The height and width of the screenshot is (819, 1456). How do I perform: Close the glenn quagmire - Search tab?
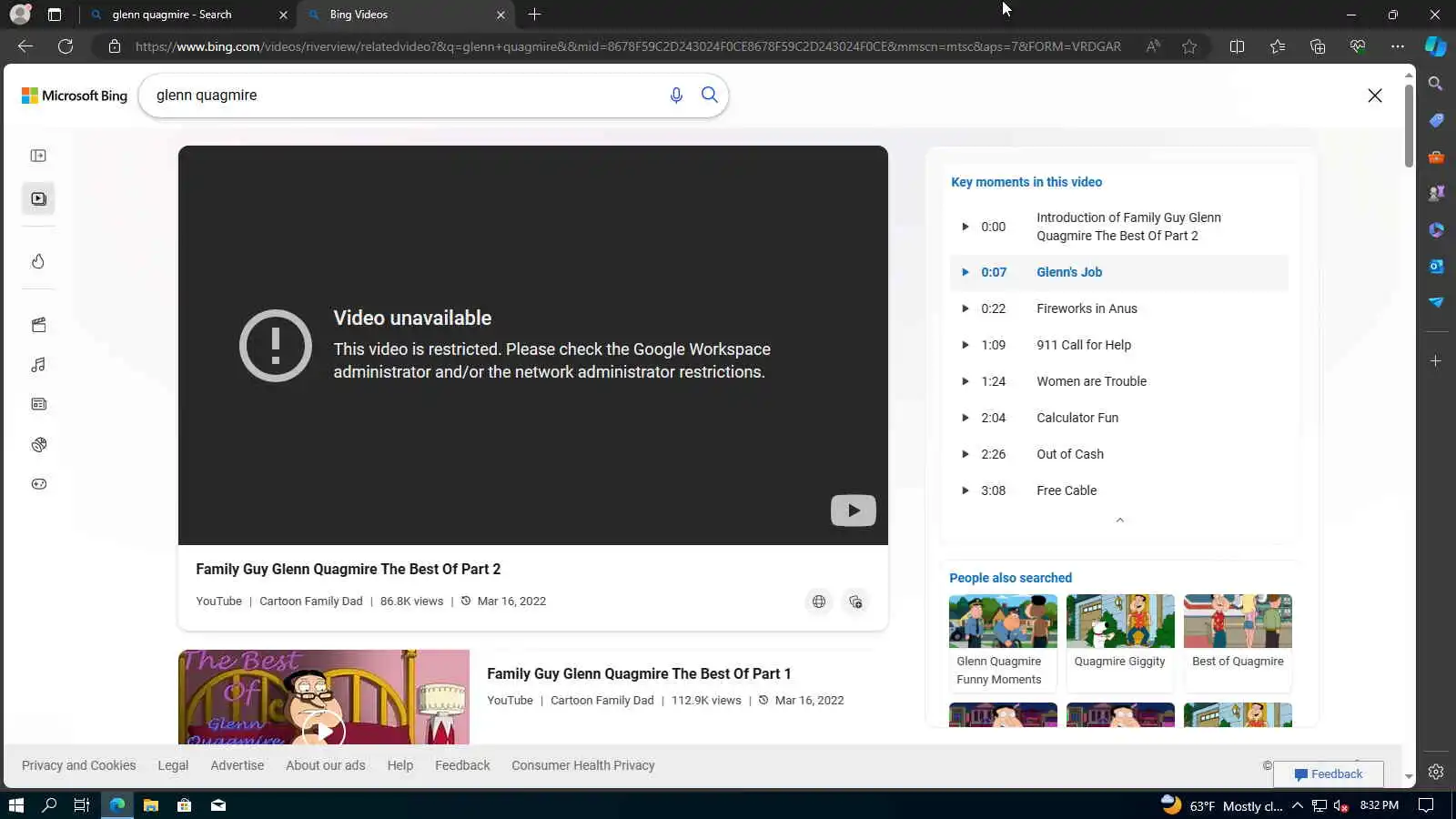(283, 15)
